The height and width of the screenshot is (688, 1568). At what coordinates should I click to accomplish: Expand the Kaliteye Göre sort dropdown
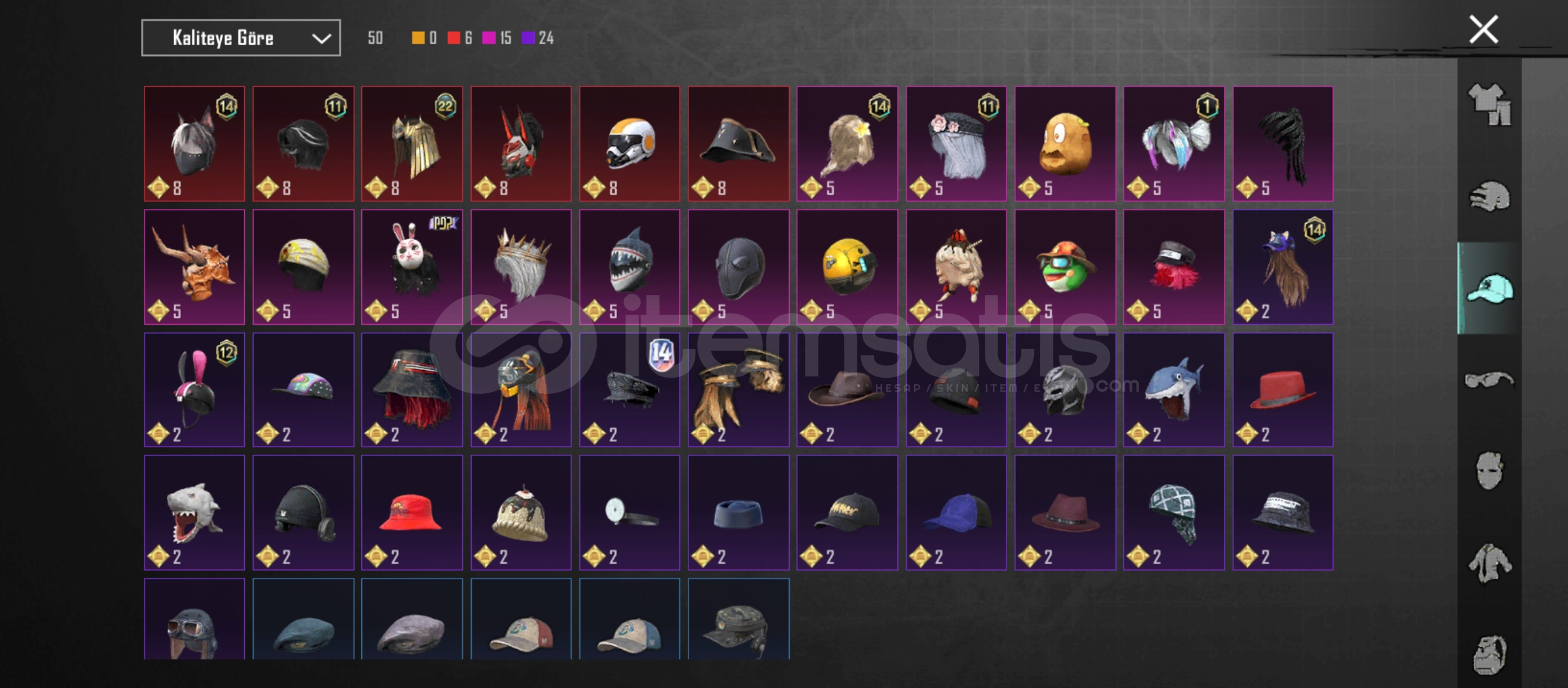point(241,38)
